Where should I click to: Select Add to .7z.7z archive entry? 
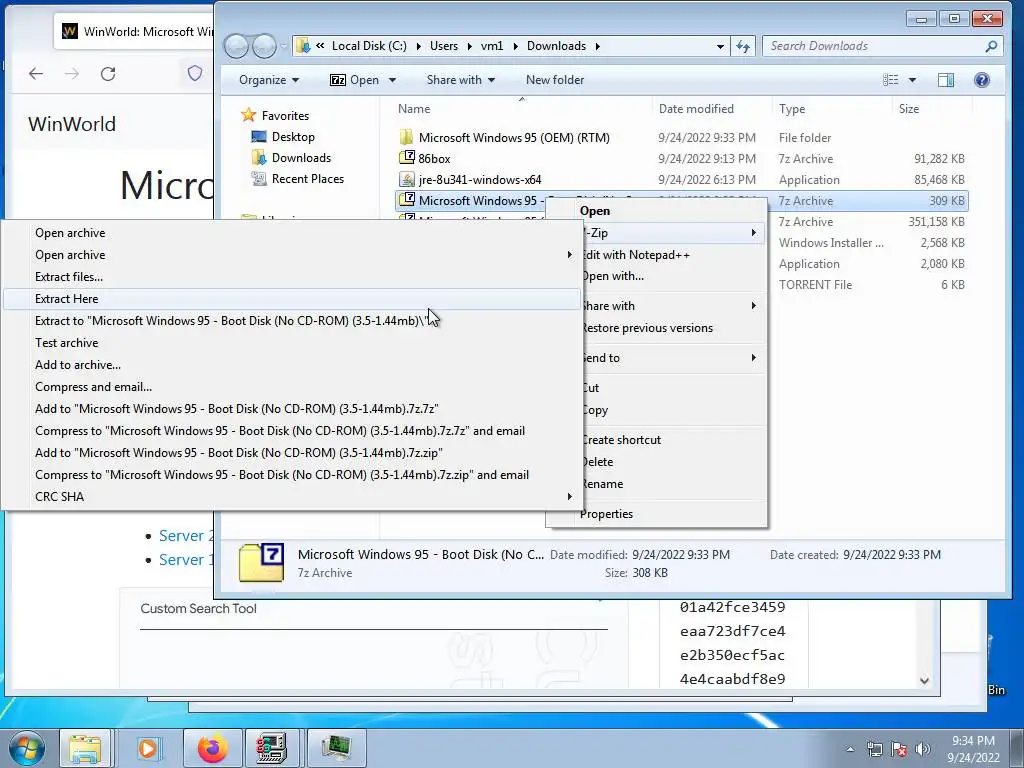(291, 409)
